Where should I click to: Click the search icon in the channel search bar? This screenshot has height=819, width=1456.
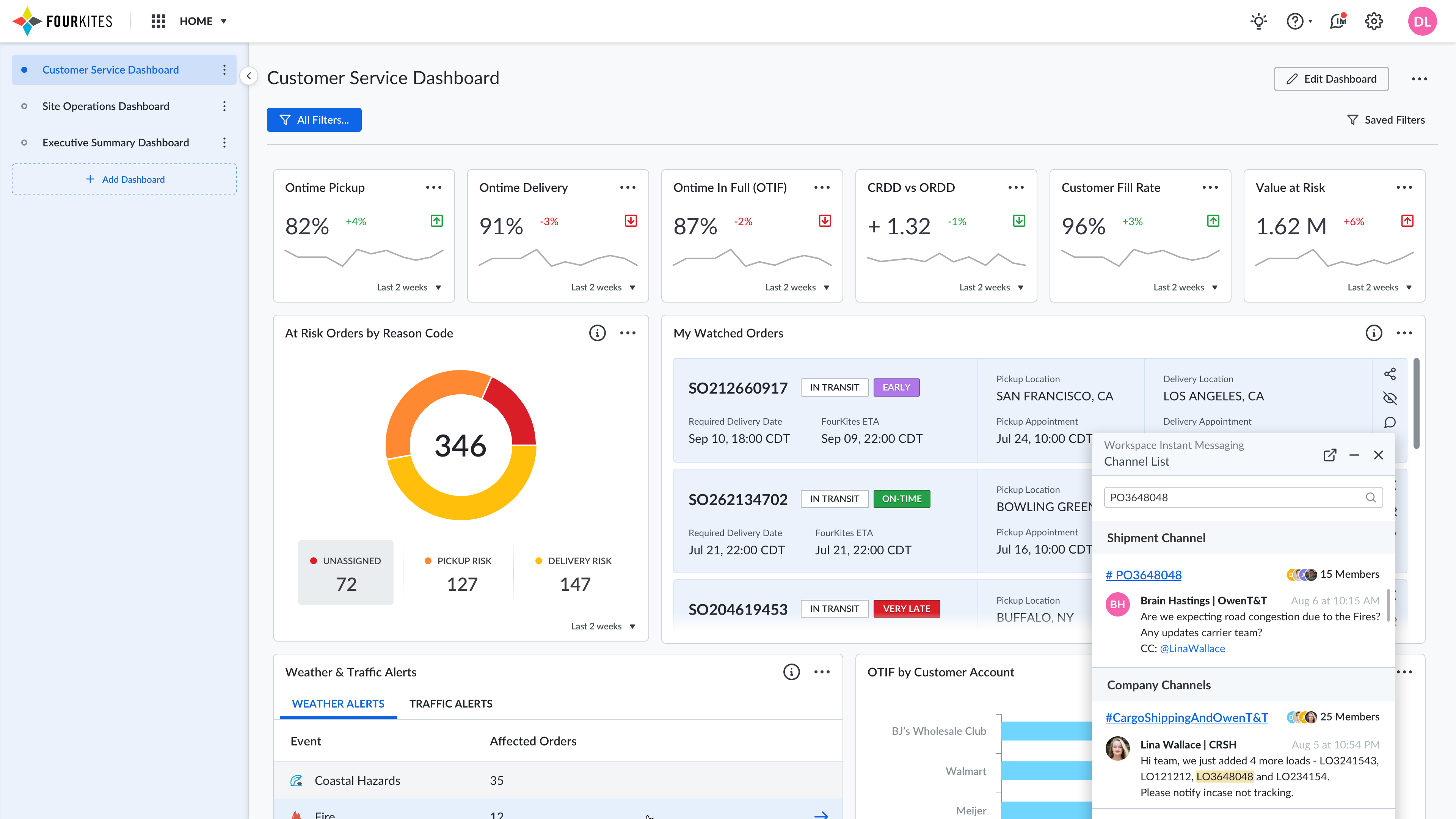(x=1371, y=497)
